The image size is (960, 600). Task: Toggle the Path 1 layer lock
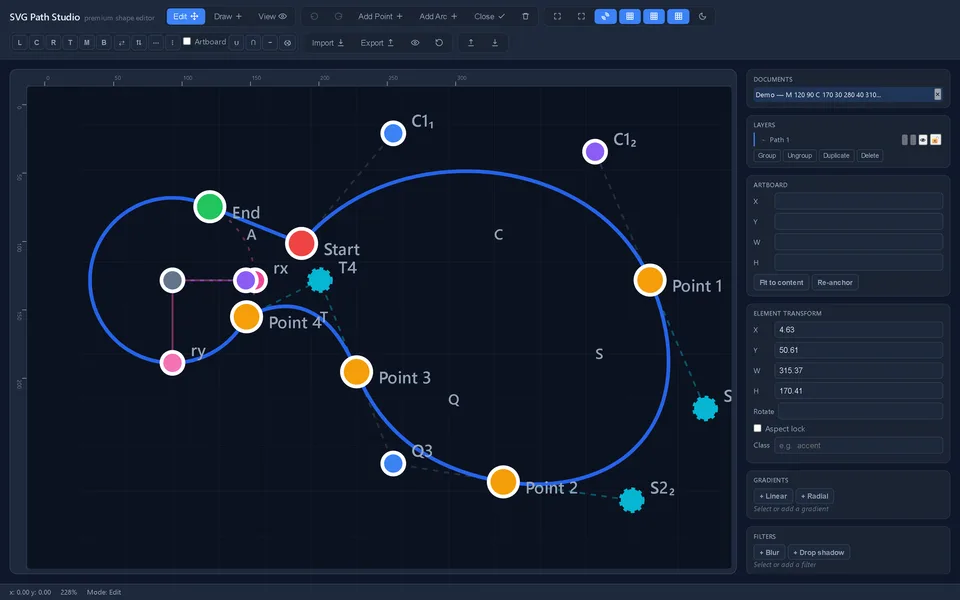coord(936,140)
